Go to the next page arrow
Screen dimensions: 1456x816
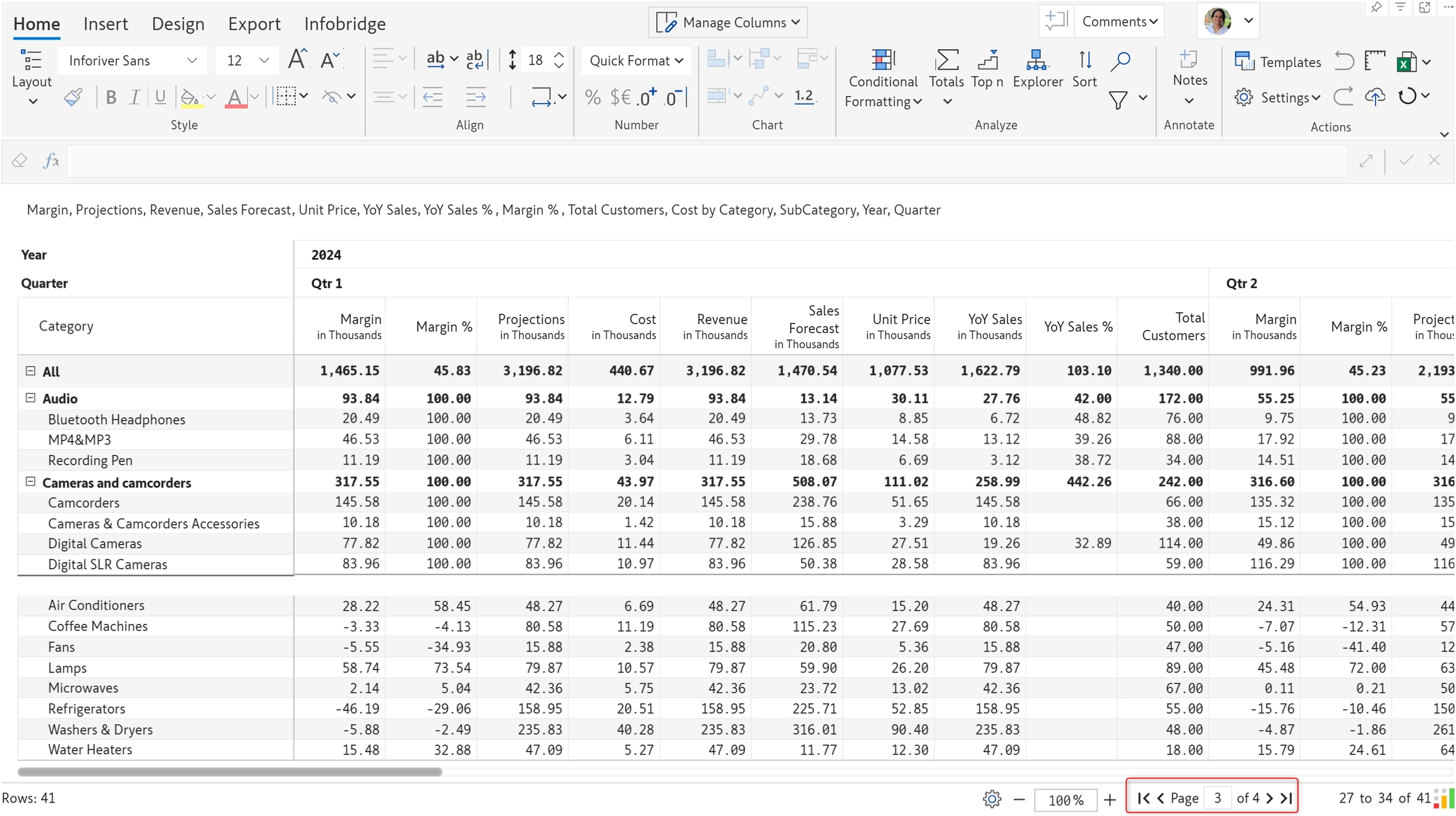pos(1270,798)
